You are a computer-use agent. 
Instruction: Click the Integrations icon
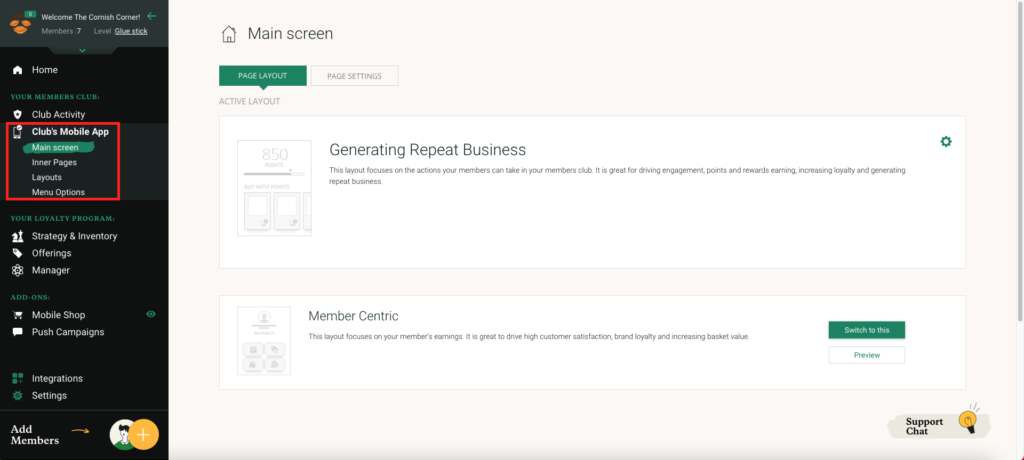17,379
